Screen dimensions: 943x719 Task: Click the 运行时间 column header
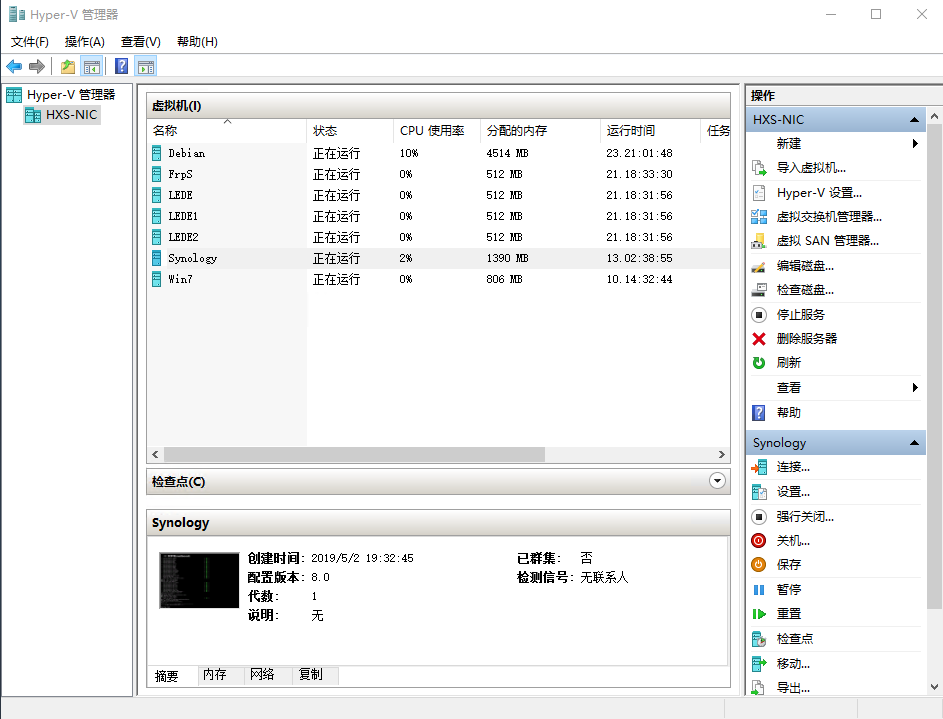coord(650,130)
